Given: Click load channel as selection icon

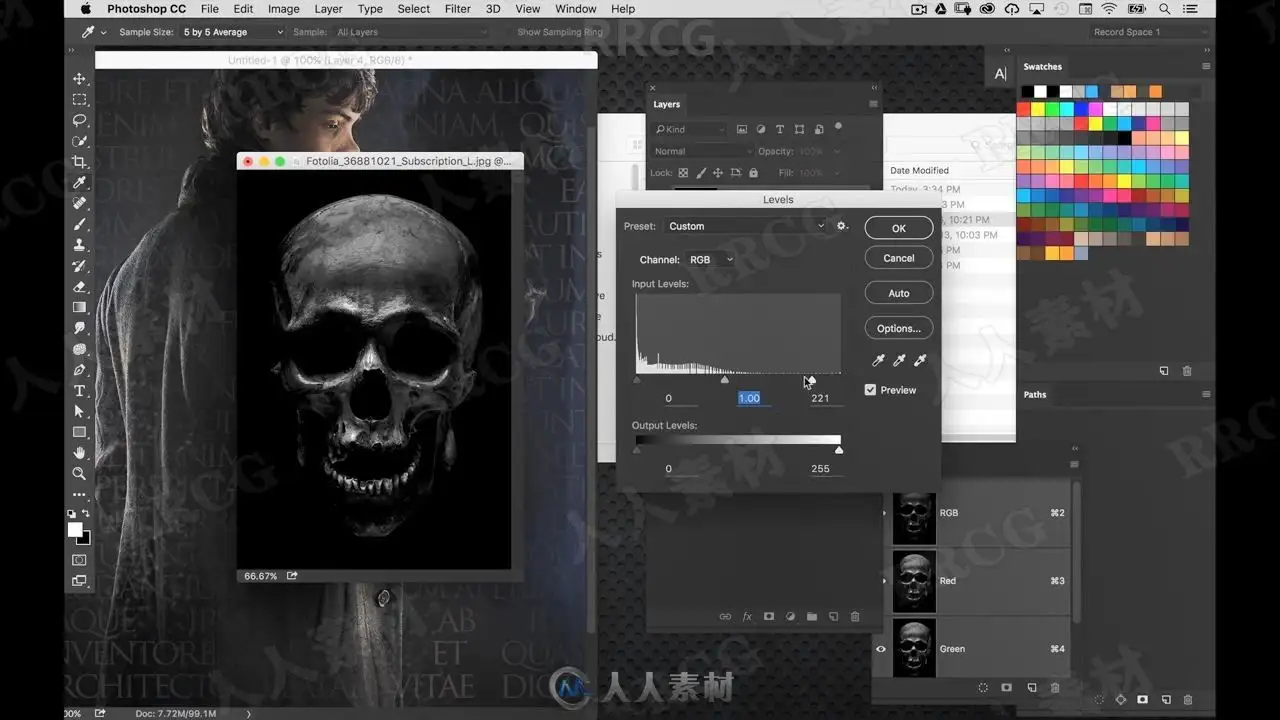Looking at the screenshot, I should coord(983,688).
